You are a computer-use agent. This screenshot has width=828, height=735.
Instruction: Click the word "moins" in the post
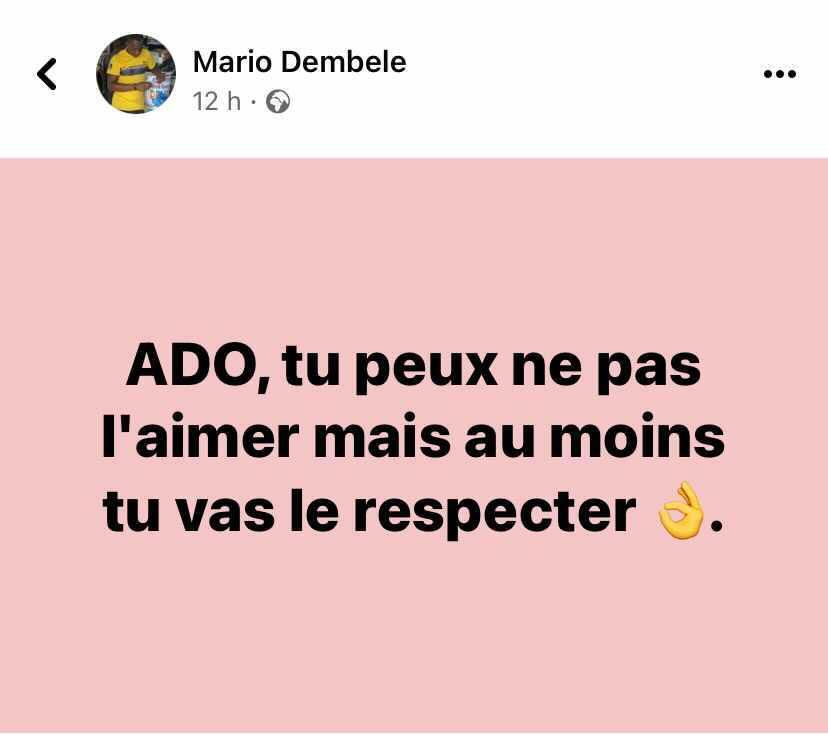[x=637, y=437]
